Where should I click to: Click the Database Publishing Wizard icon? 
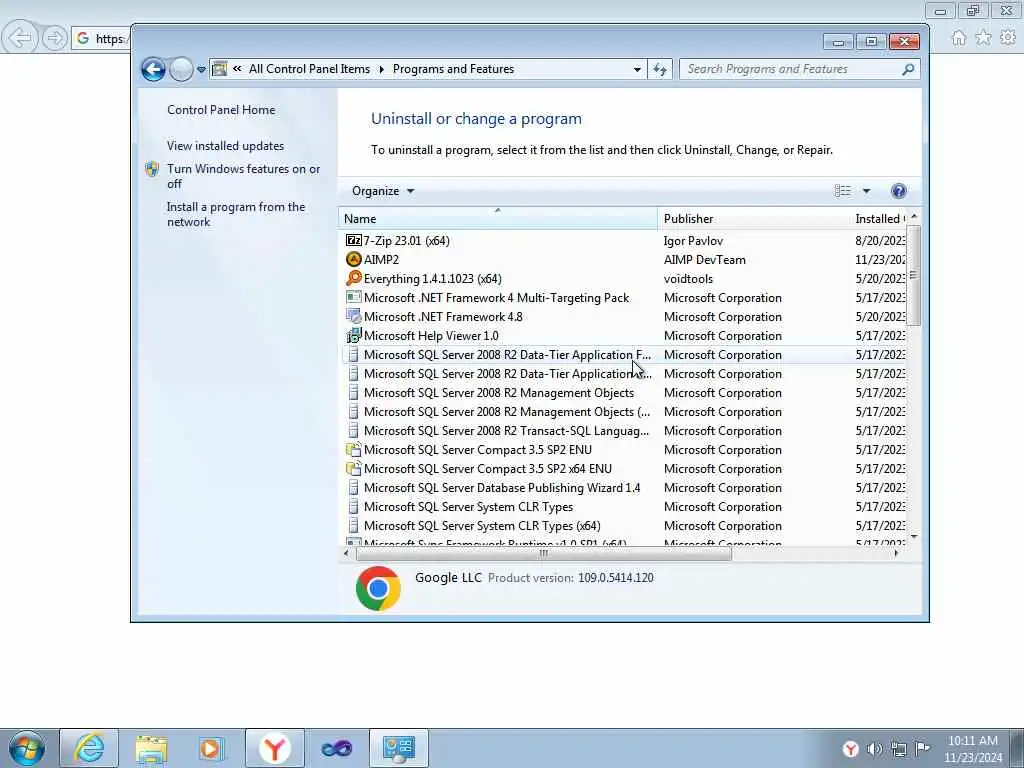[353, 487]
